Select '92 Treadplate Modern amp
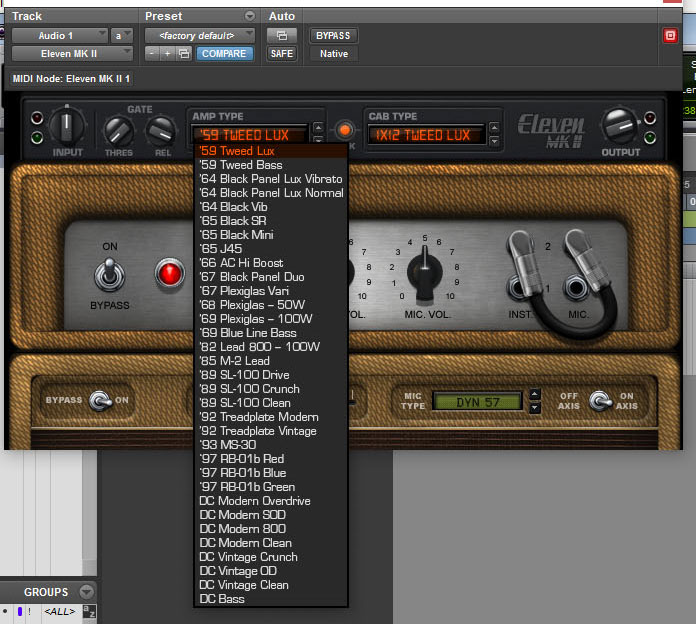This screenshot has height=624, width=696. click(271, 417)
